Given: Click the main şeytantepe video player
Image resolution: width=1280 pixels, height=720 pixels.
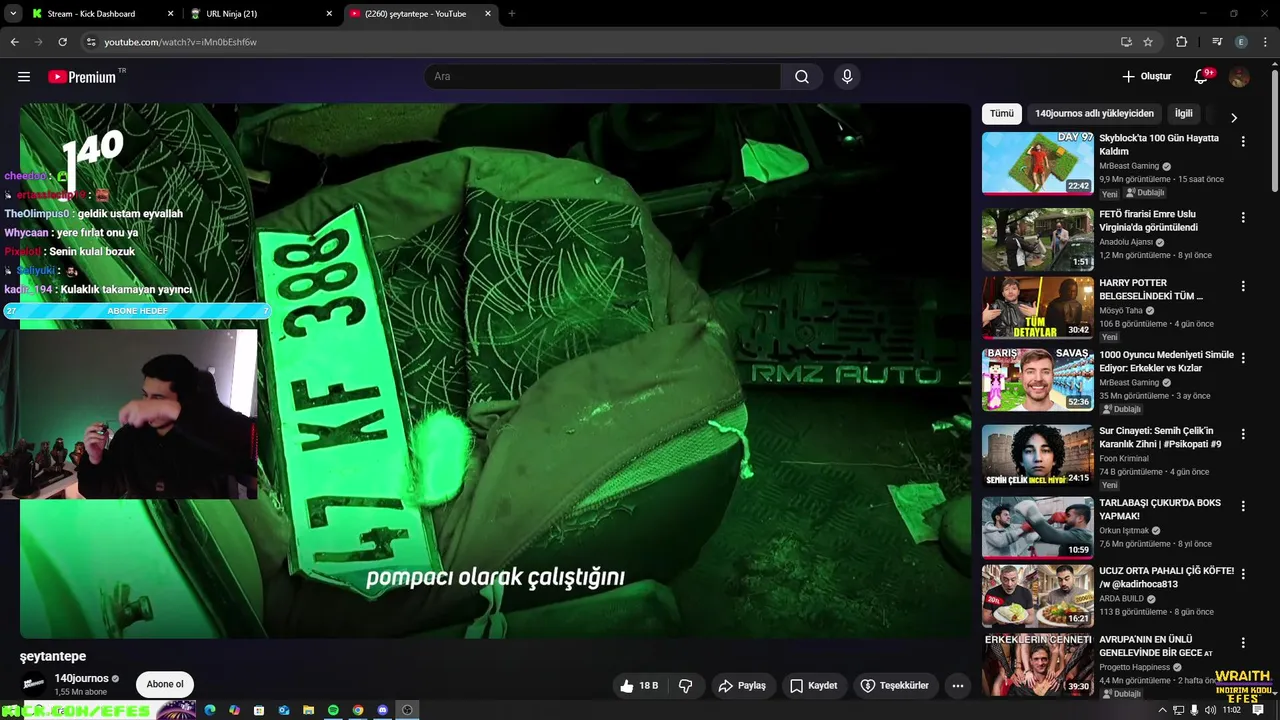Looking at the screenshot, I should pyautogui.click(x=496, y=370).
